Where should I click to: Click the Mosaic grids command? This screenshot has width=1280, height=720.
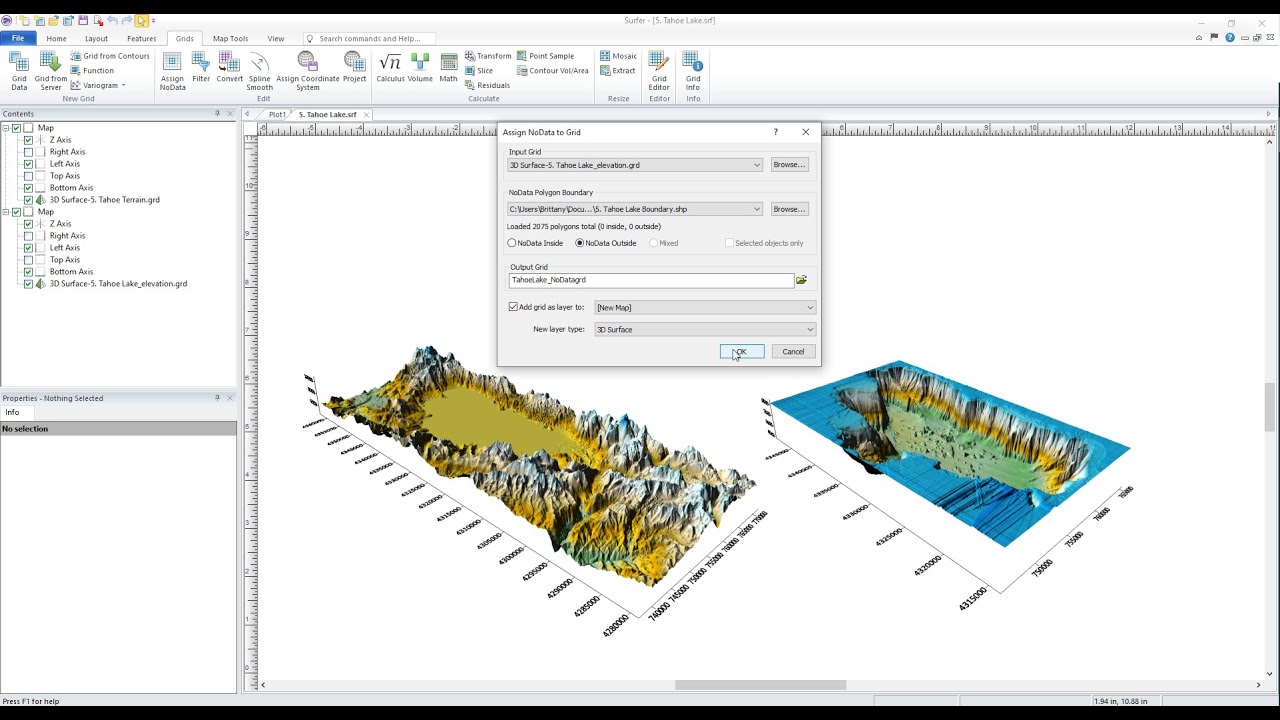click(x=618, y=56)
